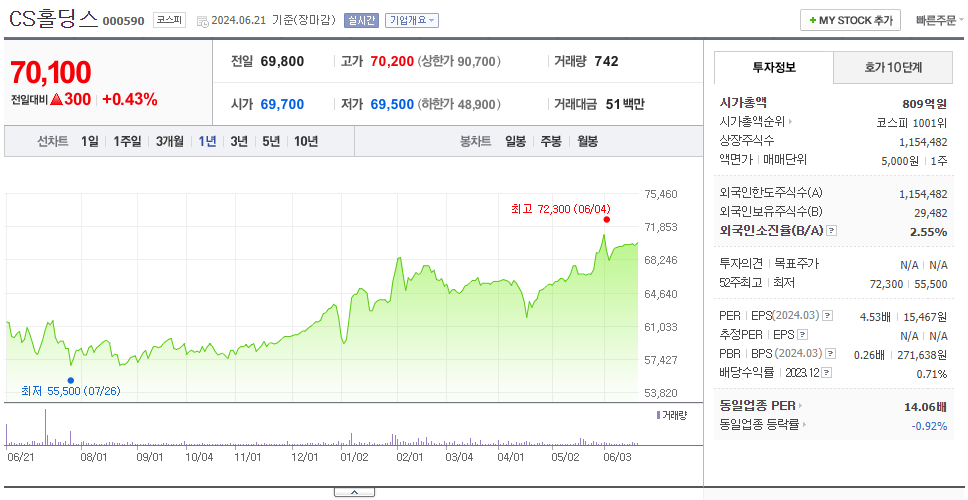This screenshot has width=968, height=500.
Task: Click the 75,460 price axis label
Action: [x=661, y=194]
